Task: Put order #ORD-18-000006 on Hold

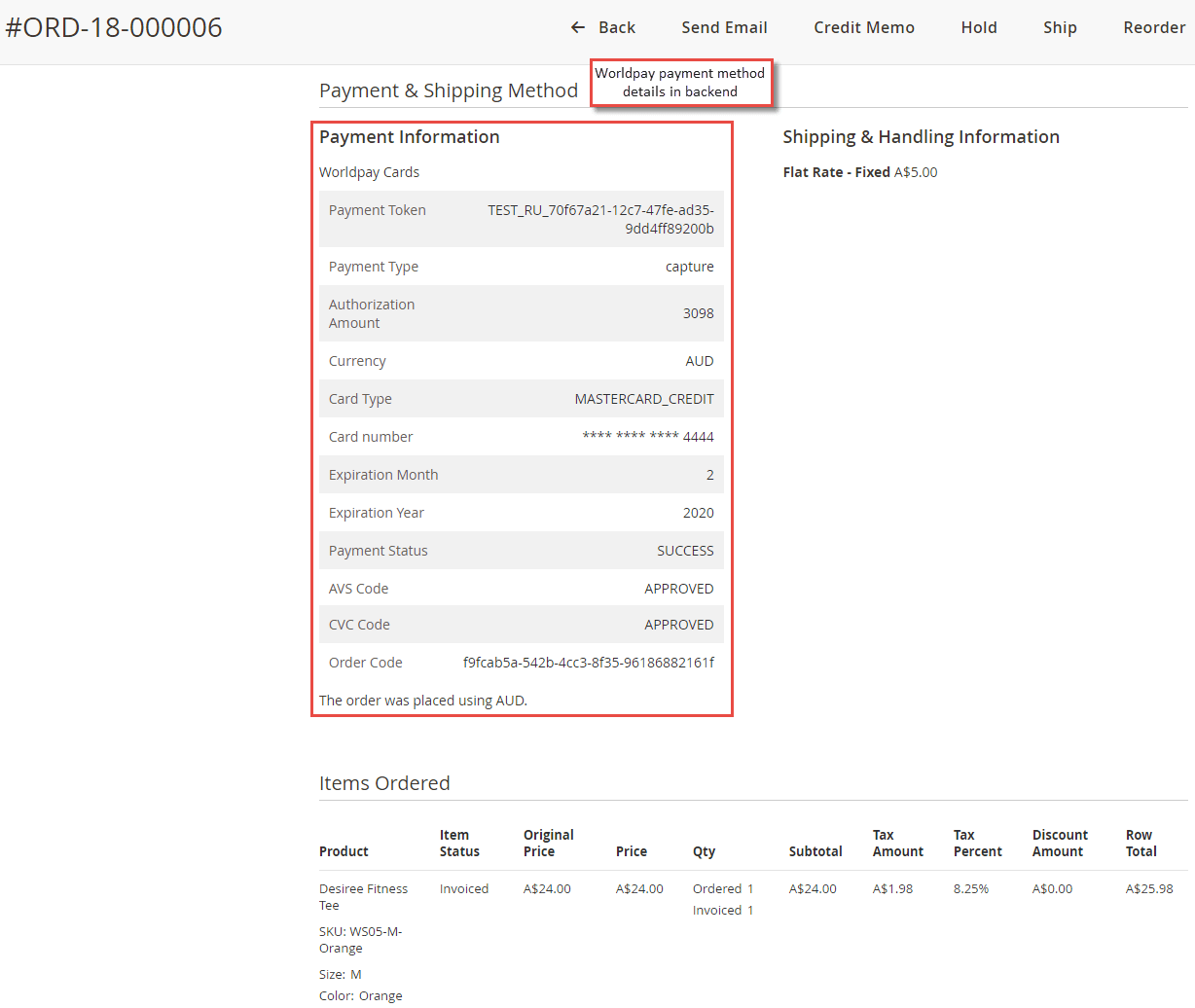Action: 978,27
